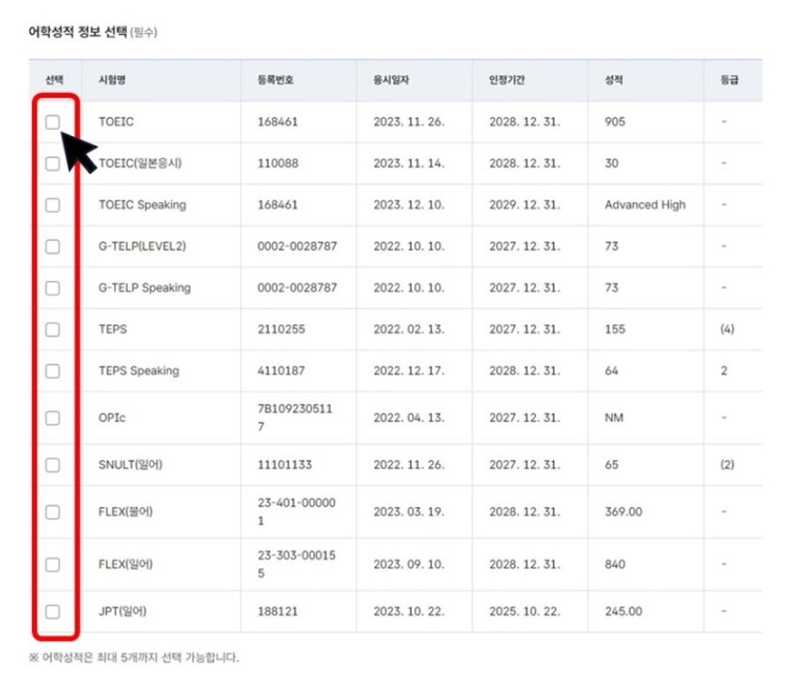Check the SNULT(일어) checkbox
This screenshot has width=800, height=684.
55,464
